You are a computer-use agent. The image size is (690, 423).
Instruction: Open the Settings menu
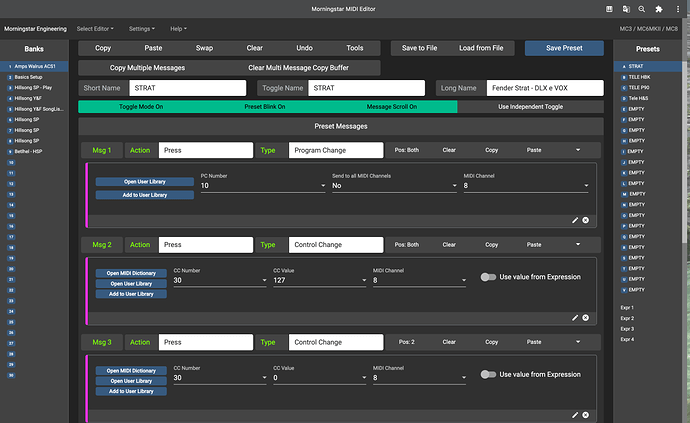point(142,29)
